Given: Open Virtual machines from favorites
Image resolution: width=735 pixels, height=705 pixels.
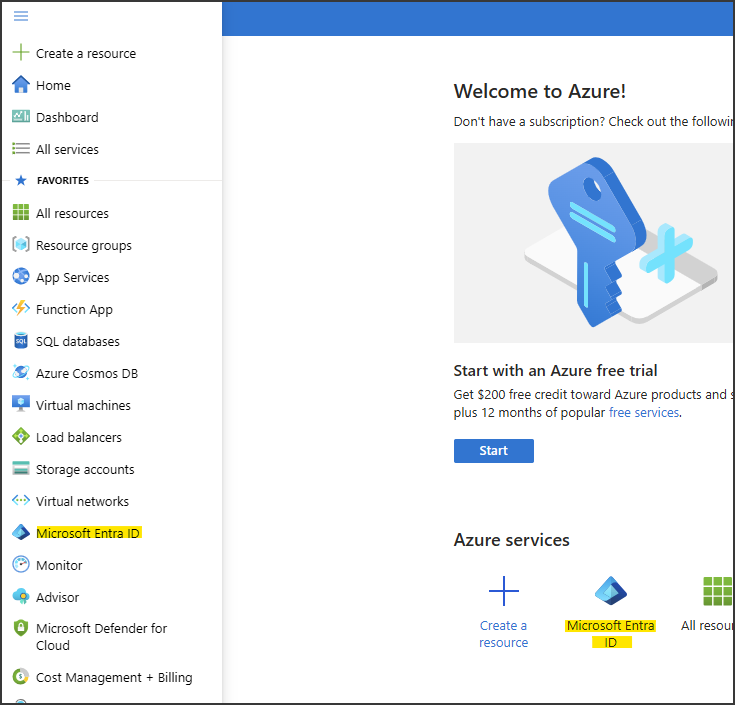Looking at the screenshot, I should click(83, 405).
